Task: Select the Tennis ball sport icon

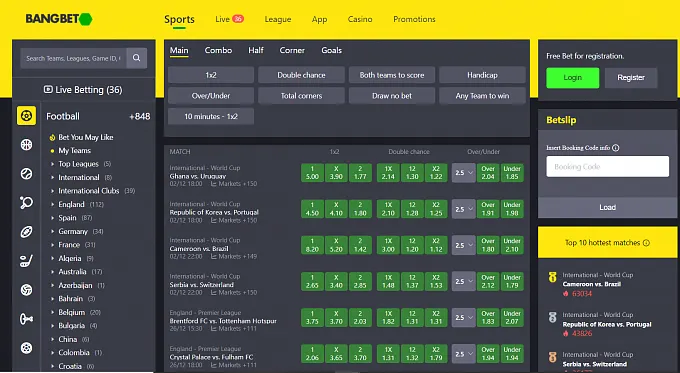Action: pyautogui.click(x=26, y=174)
